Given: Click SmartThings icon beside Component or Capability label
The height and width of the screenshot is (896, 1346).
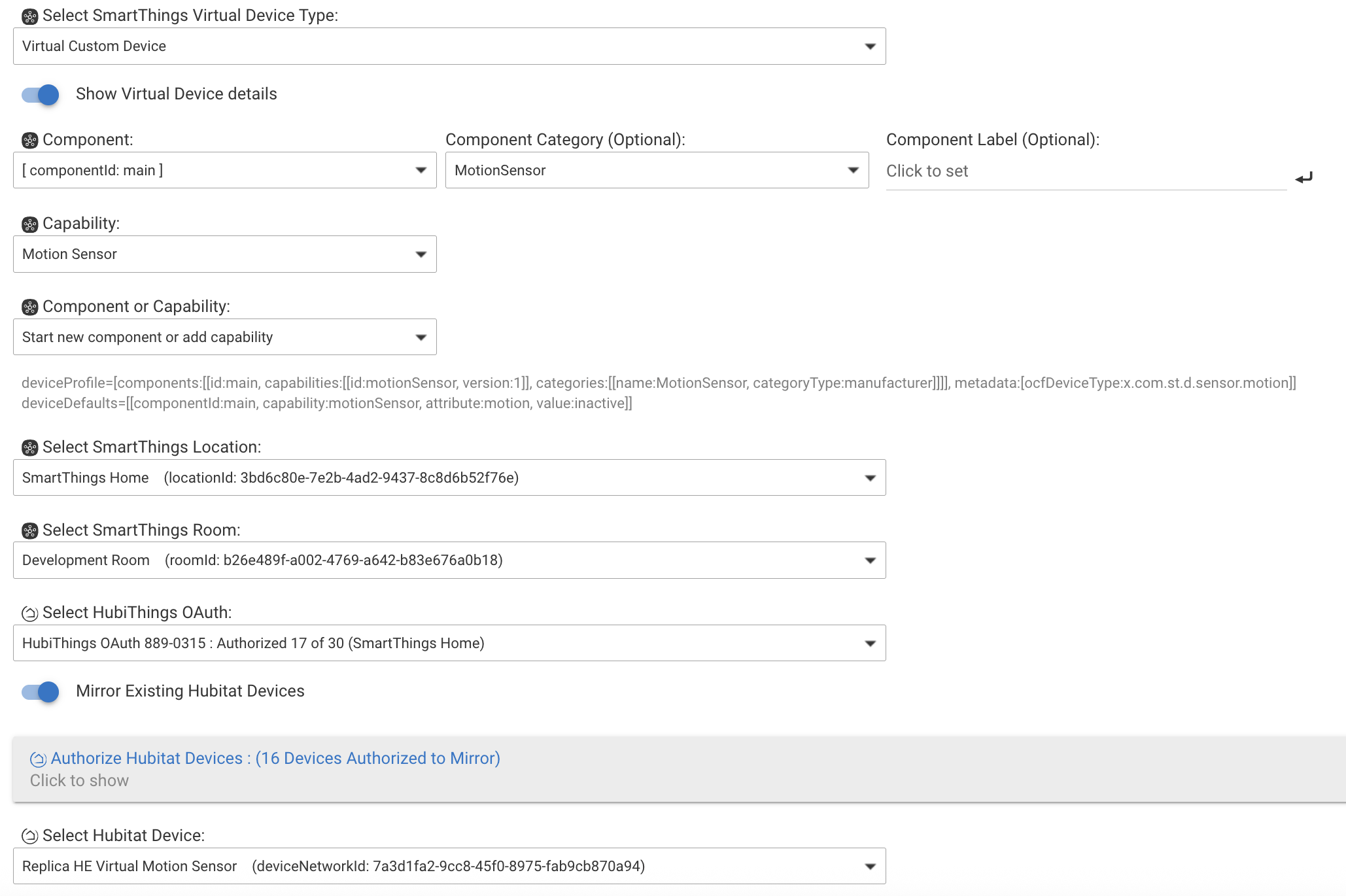Looking at the screenshot, I should (x=30, y=307).
